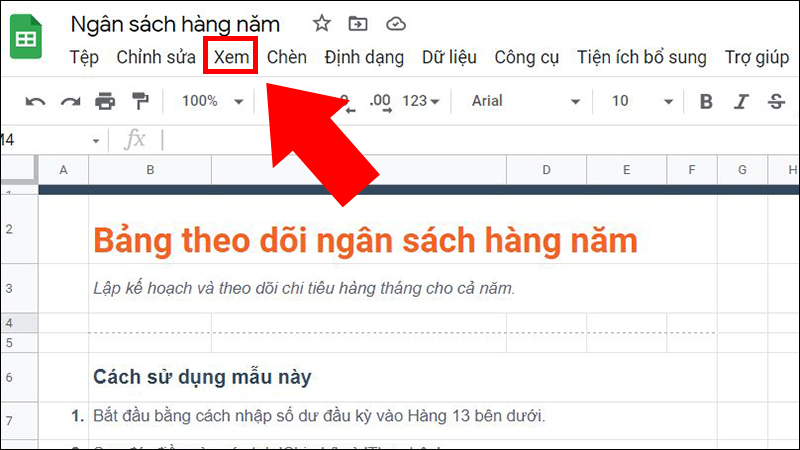This screenshot has width=800, height=450.
Task: Open the Xem menu
Action: pyautogui.click(x=231, y=57)
